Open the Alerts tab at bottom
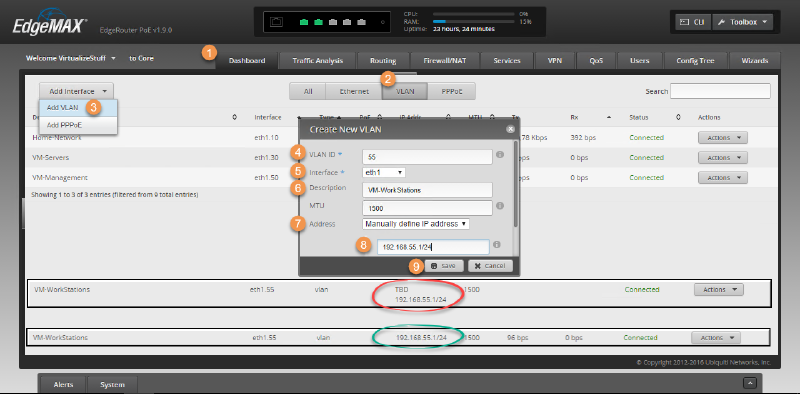The width and height of the screenshot is (800, 394). pos(63,384)
